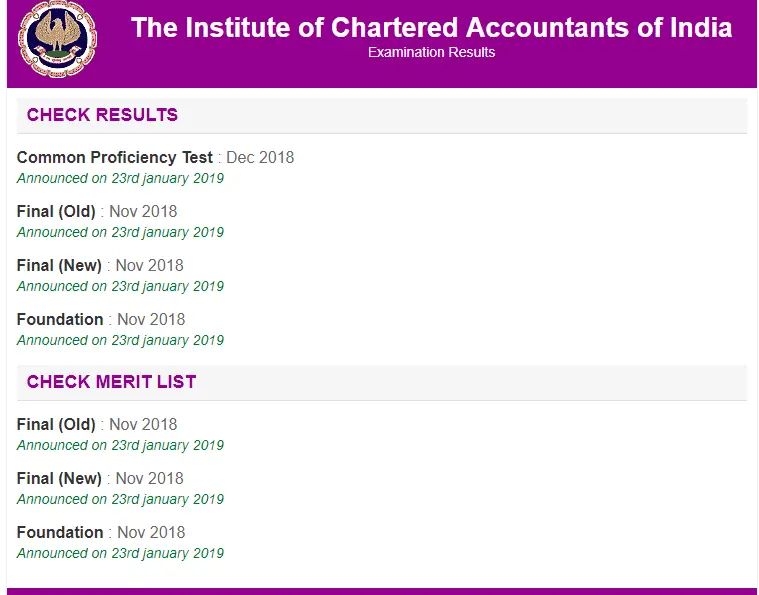The width and height of the screenshot is (759, 595).
Task: Open Foundation merit list link
Action: 101,533
